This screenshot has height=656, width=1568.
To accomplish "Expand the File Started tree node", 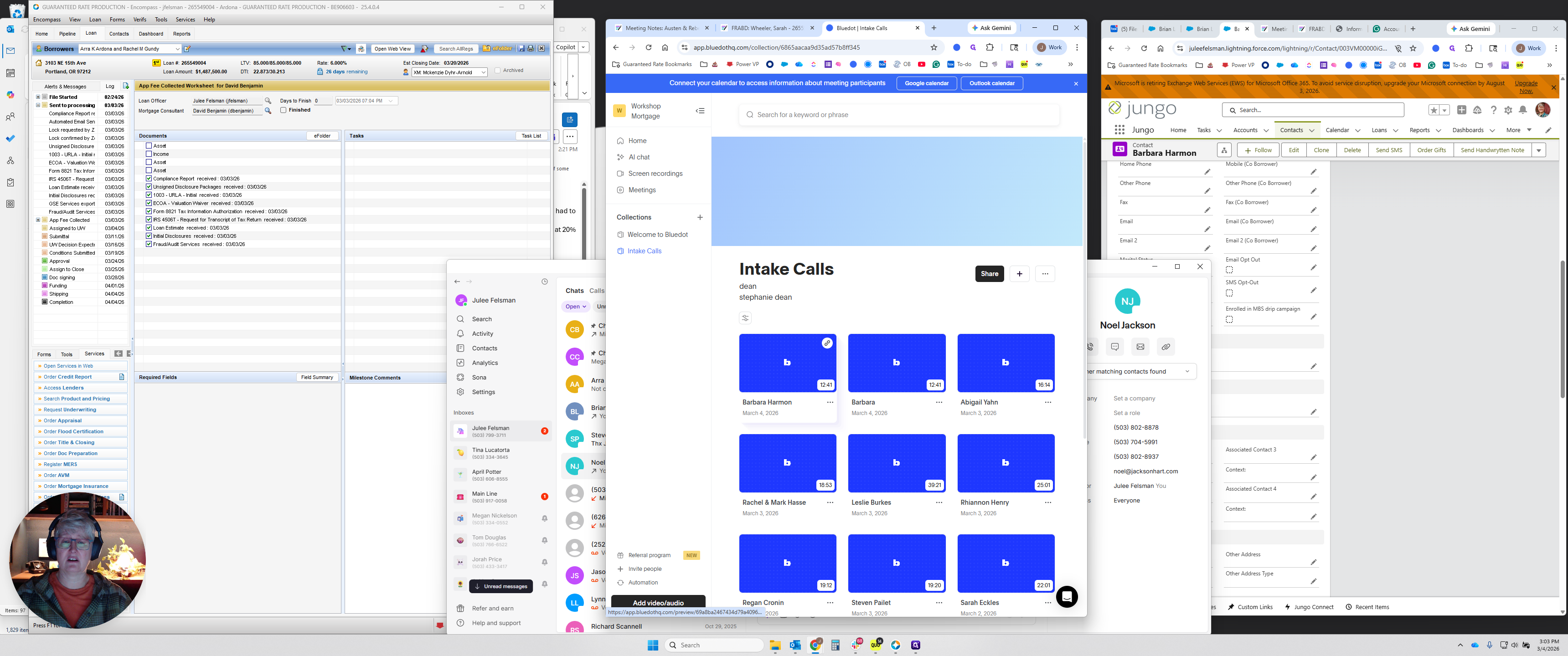I will (x=38, y=97).
